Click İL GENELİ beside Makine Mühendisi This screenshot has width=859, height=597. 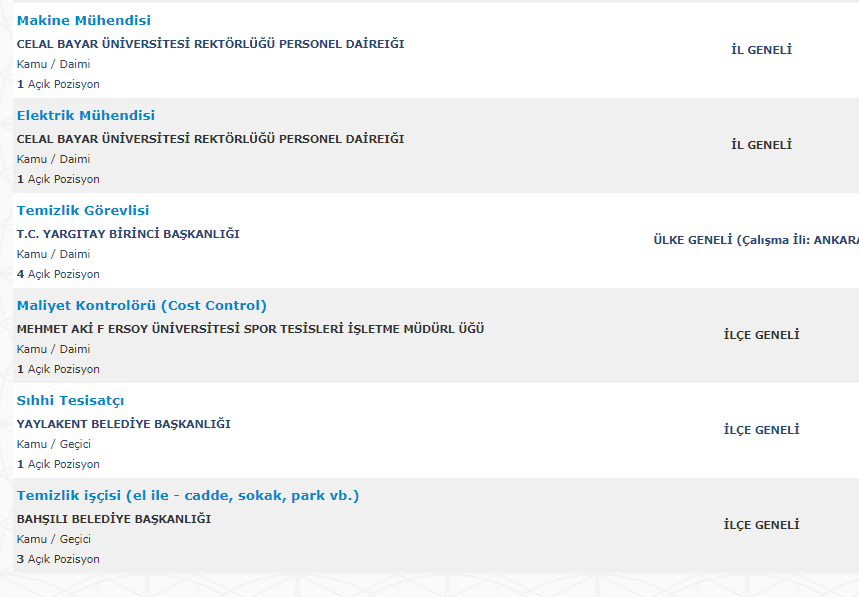(x=761, y=50)
